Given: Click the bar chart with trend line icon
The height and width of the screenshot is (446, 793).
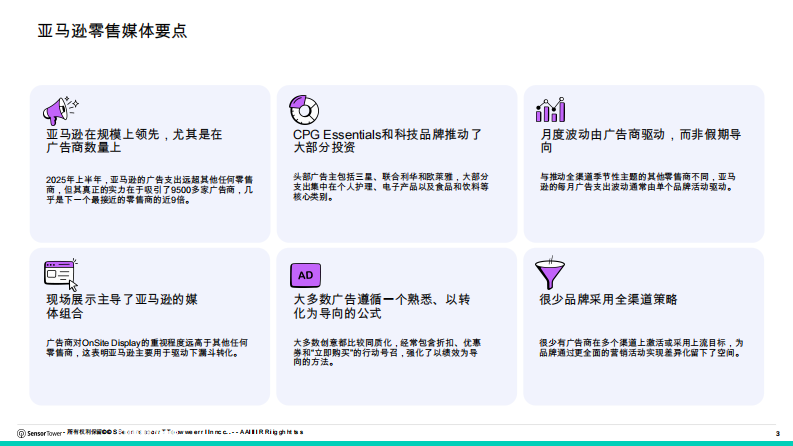Looking at the screenshot, I should coord(550,110).
